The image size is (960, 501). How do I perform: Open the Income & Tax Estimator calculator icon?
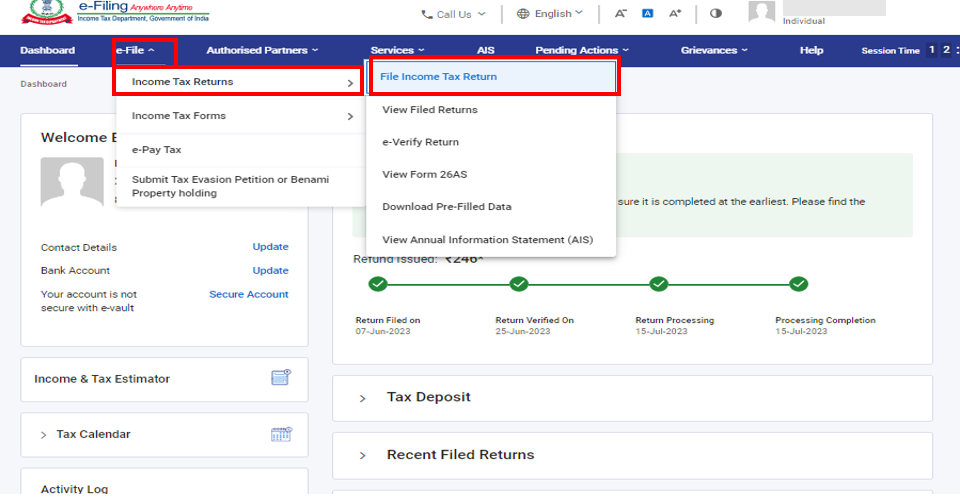tap(281, 378)
